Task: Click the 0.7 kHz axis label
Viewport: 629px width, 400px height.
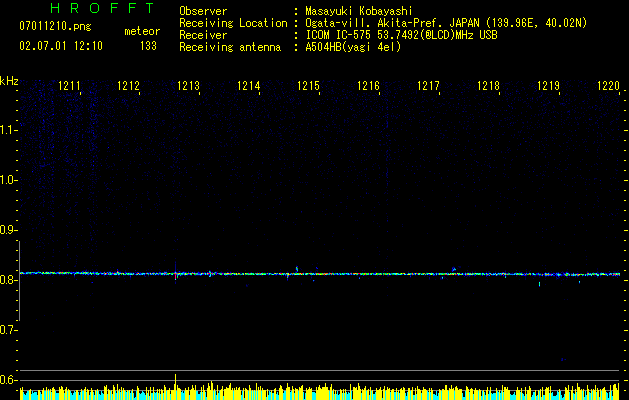Action: 8,330
